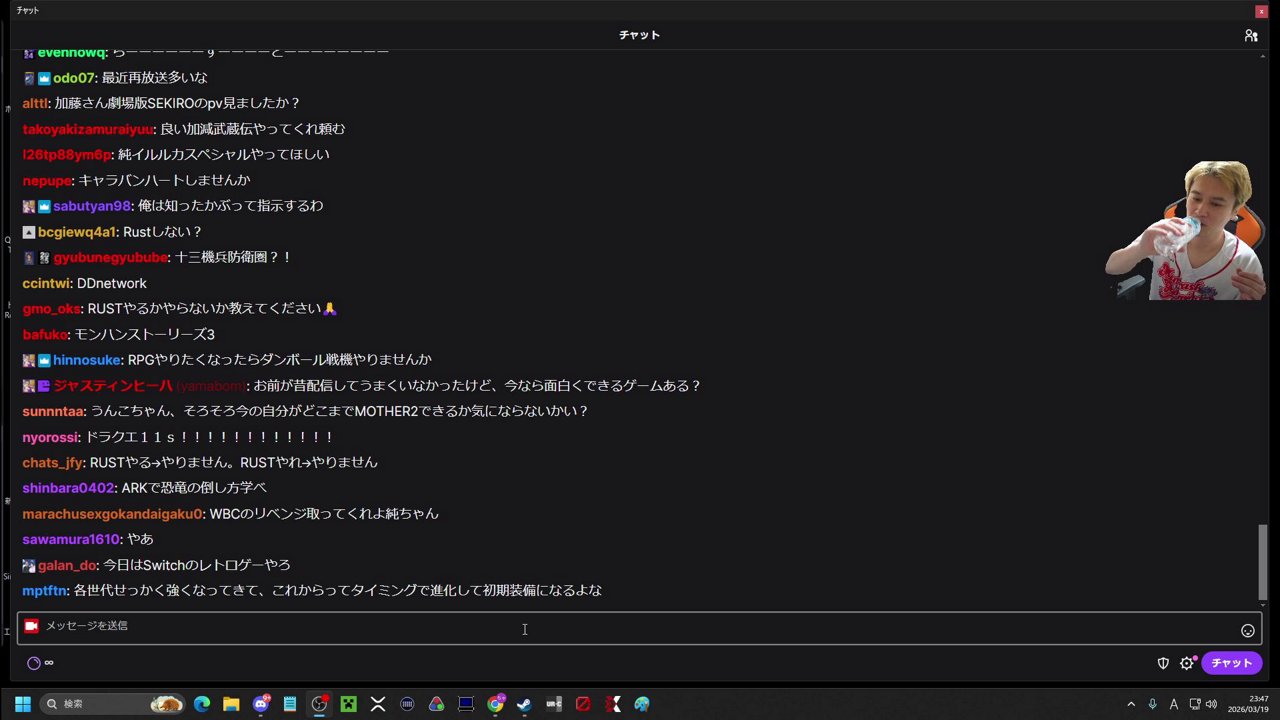This screenshot has width=1280, height=720.
Task: Launch Steam from the taskbar
Action: [523, 703]
